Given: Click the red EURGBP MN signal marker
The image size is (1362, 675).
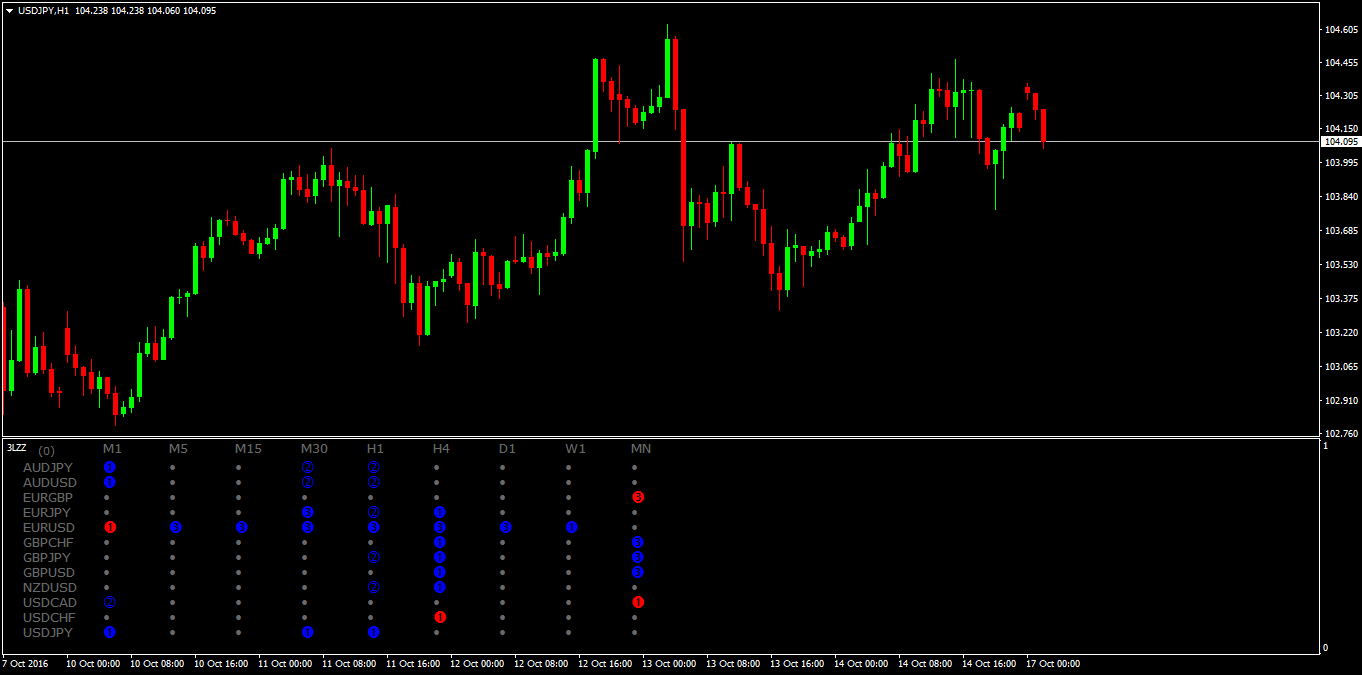Looking at the screenshot, I should click(x=638, y=497).
